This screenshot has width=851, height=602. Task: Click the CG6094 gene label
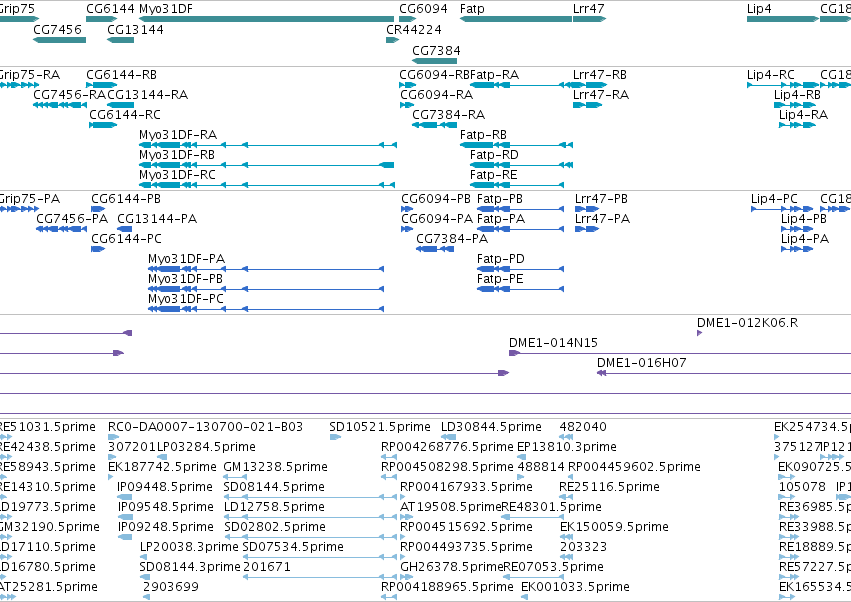(423, 9)
